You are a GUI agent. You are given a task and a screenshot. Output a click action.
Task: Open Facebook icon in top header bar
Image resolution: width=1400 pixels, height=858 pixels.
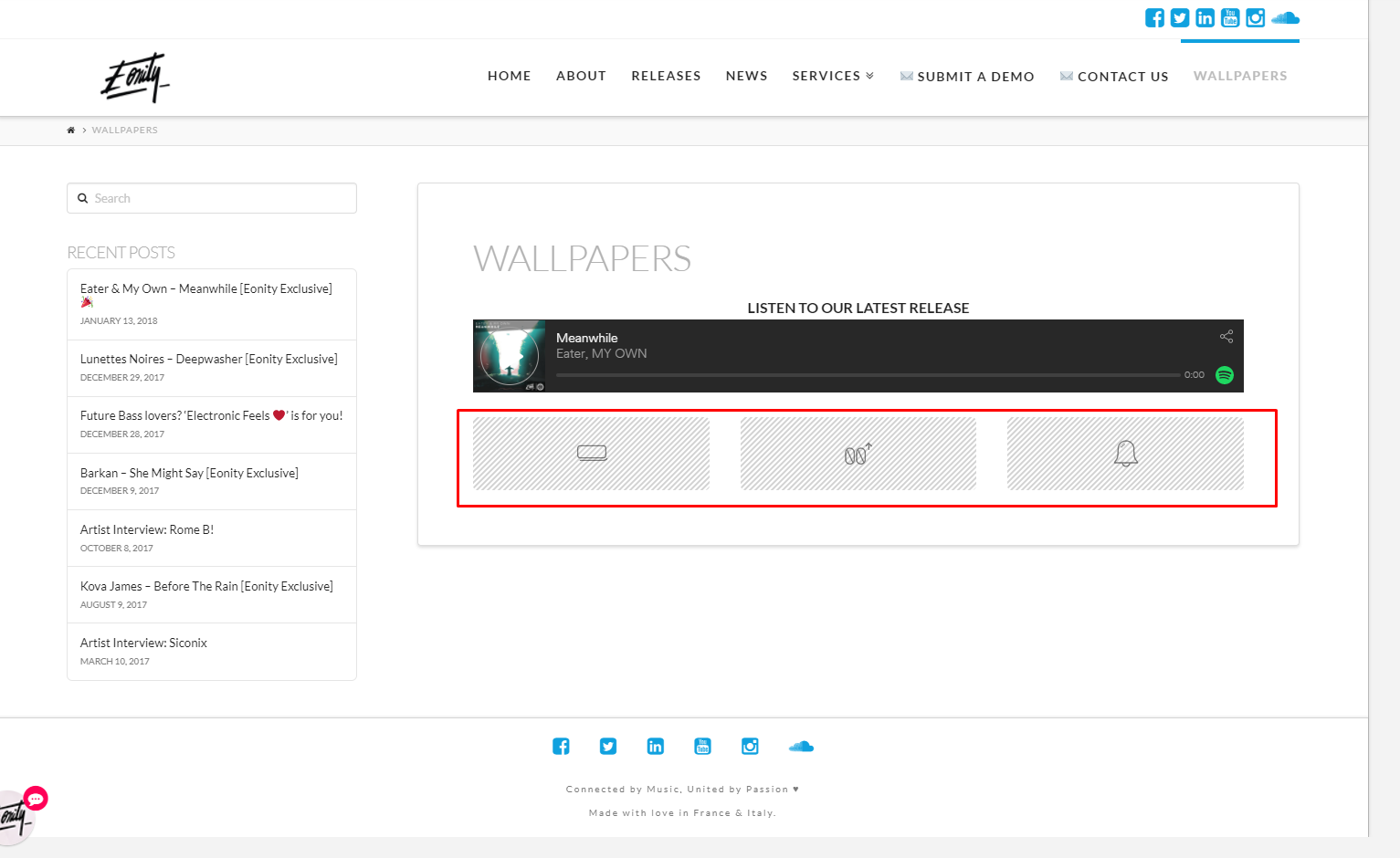[x=1154, y=18]
